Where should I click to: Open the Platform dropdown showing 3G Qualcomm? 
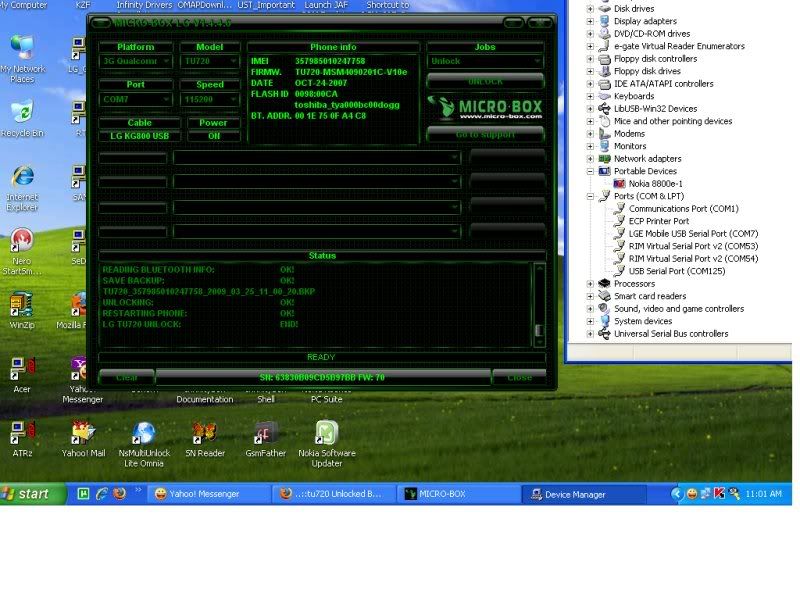[x=136, y=61]
